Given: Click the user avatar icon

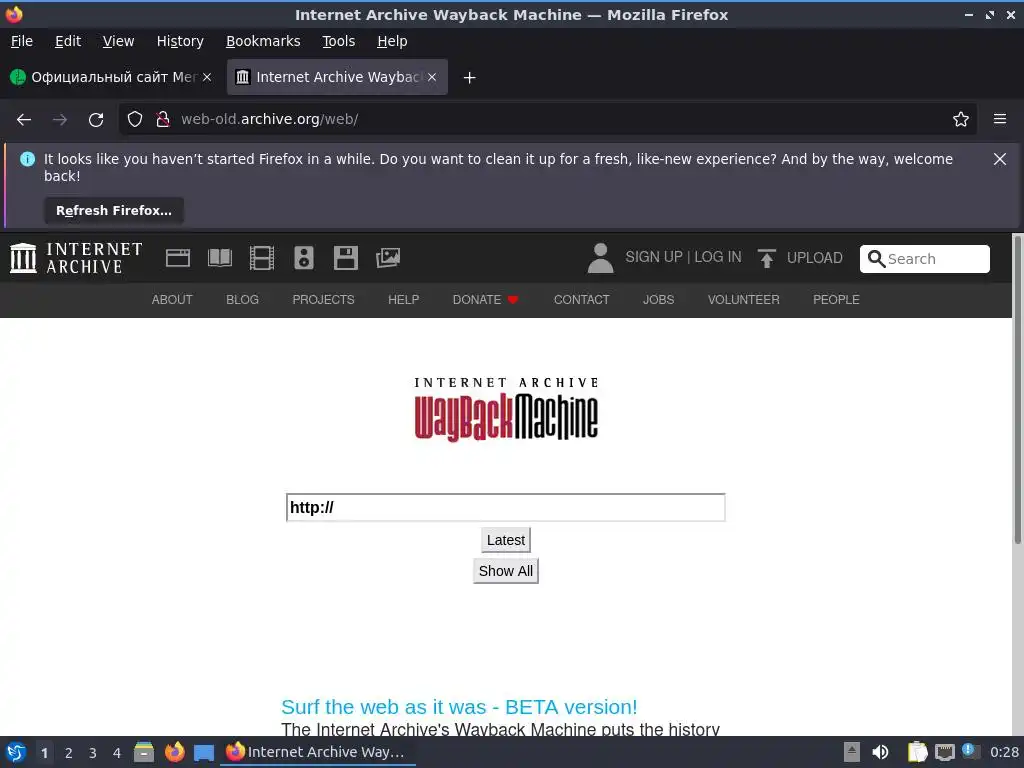Looking at the screenshot, I should coord(600,258).
